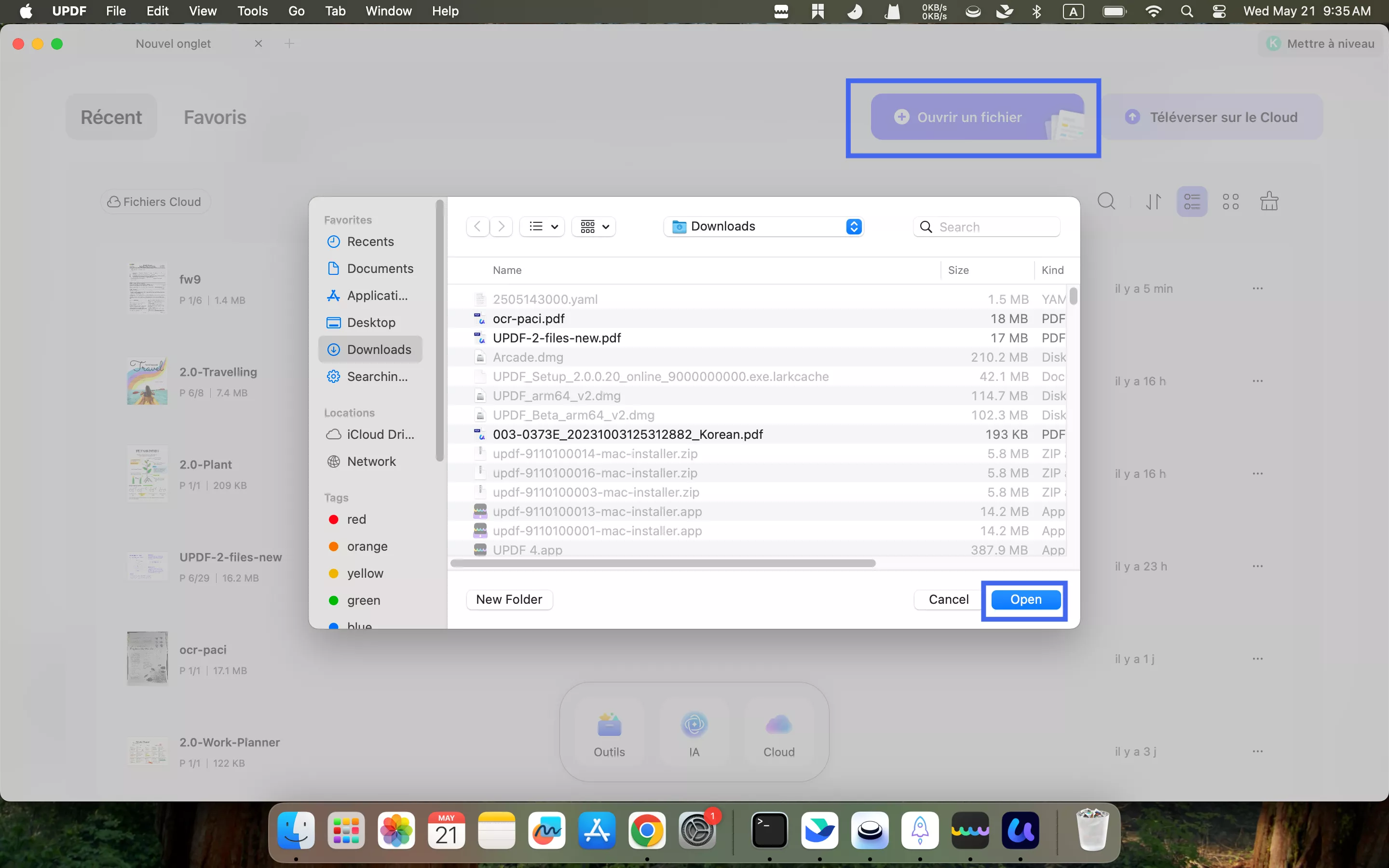Cancel the file dialog
The height and width of the screenshot is (868, 1389).
pos(948,599)
